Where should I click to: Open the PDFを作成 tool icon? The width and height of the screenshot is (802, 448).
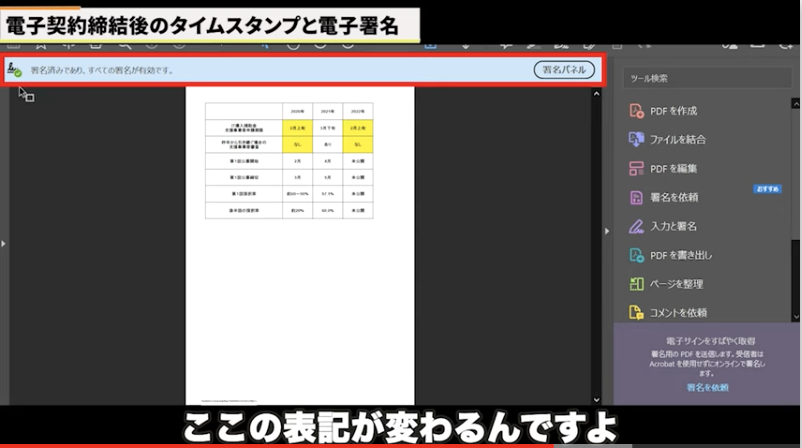(636, 110)
